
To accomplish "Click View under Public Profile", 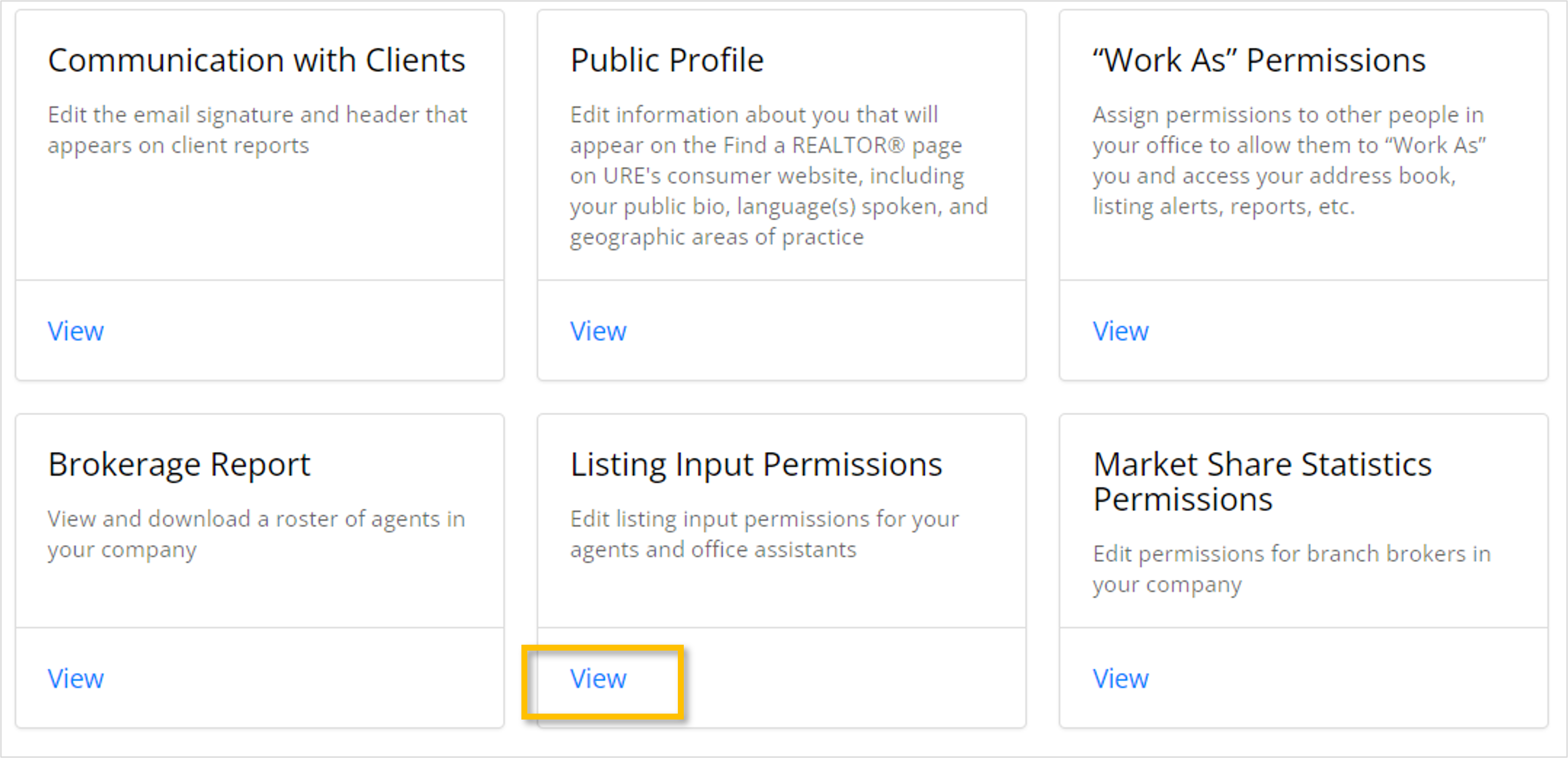I will tap(598, 331).
